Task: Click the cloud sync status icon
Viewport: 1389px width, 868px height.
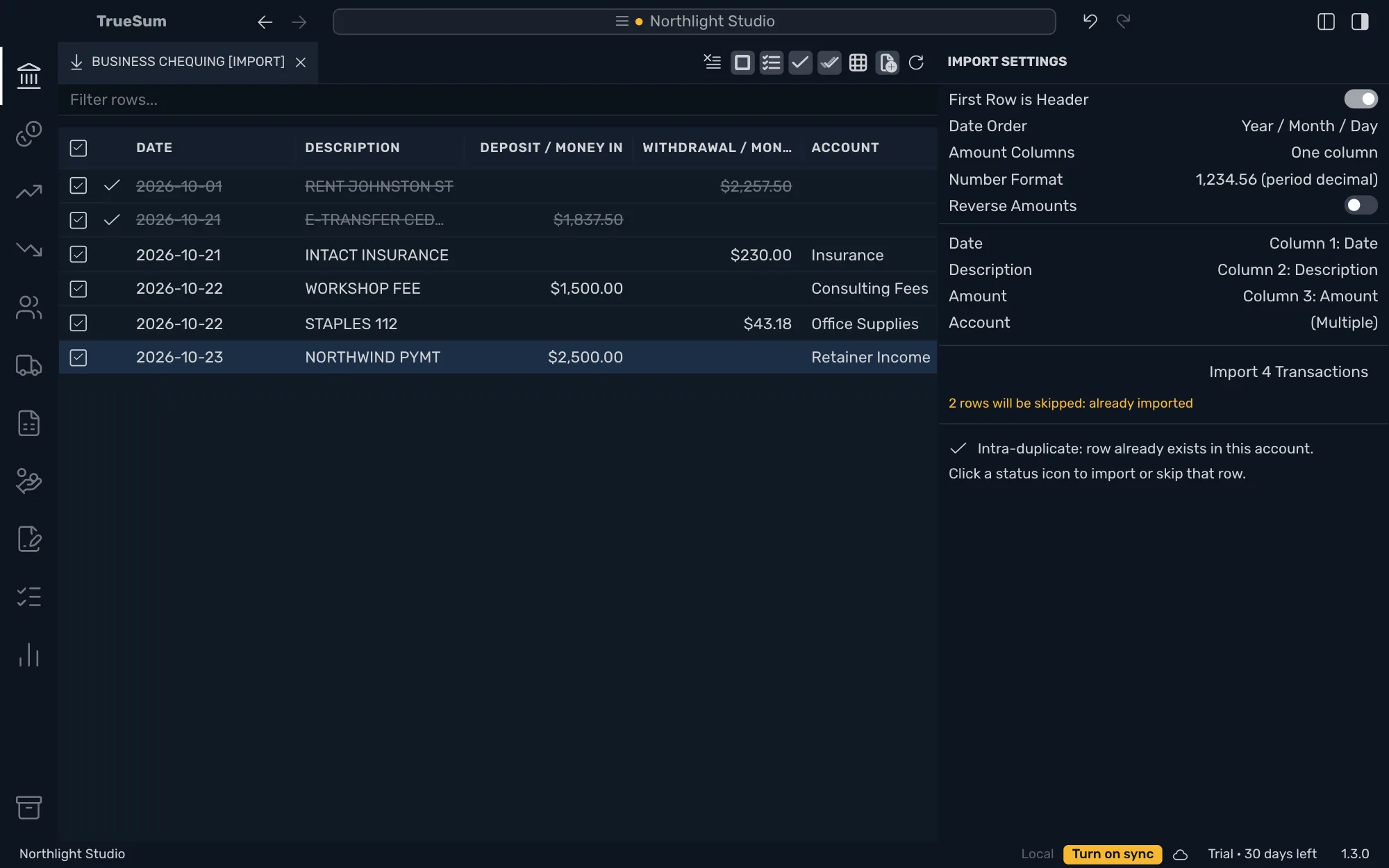Action: pos(1180,854)
